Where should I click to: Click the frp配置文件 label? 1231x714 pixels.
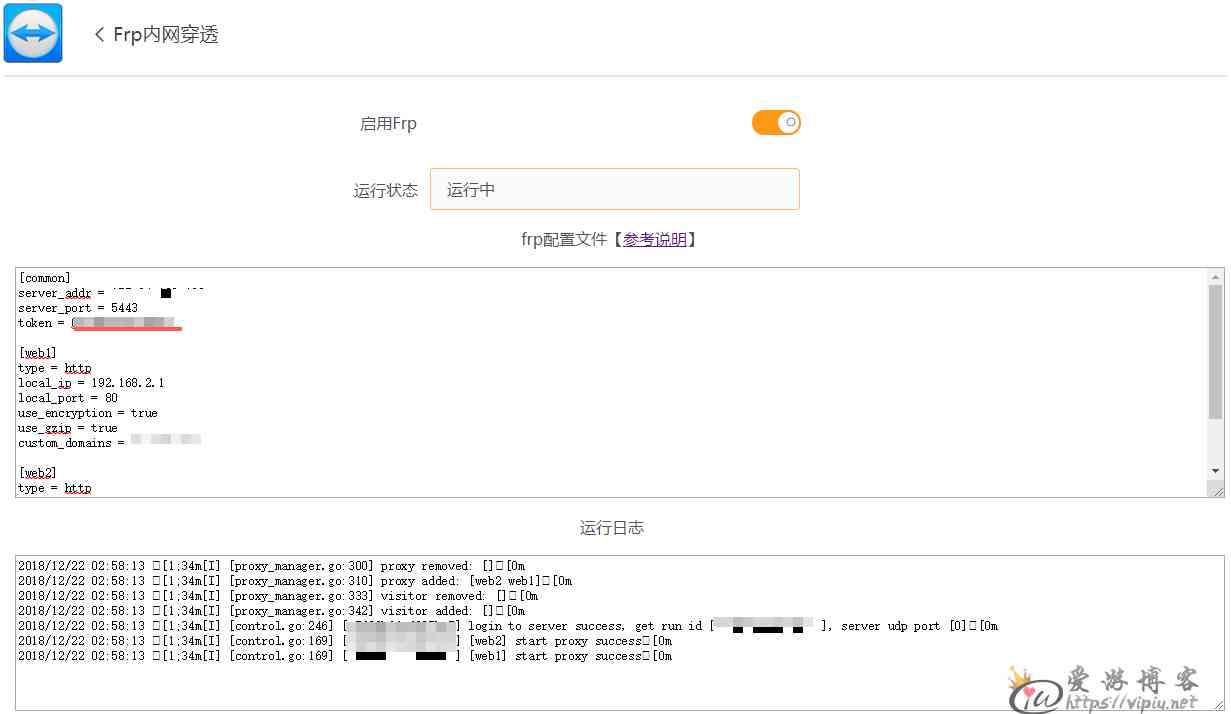coord(566,240)
